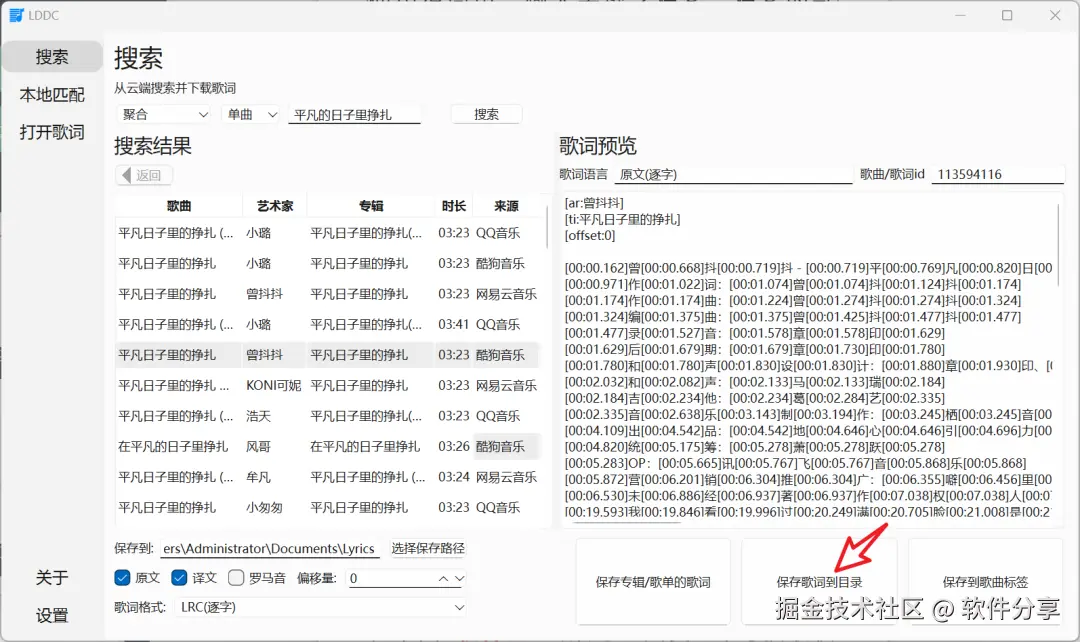The width and height of the screenshot is (1080, 642).
Task: Click the search results vertical scrollbar
Action: tap(547, 227)
